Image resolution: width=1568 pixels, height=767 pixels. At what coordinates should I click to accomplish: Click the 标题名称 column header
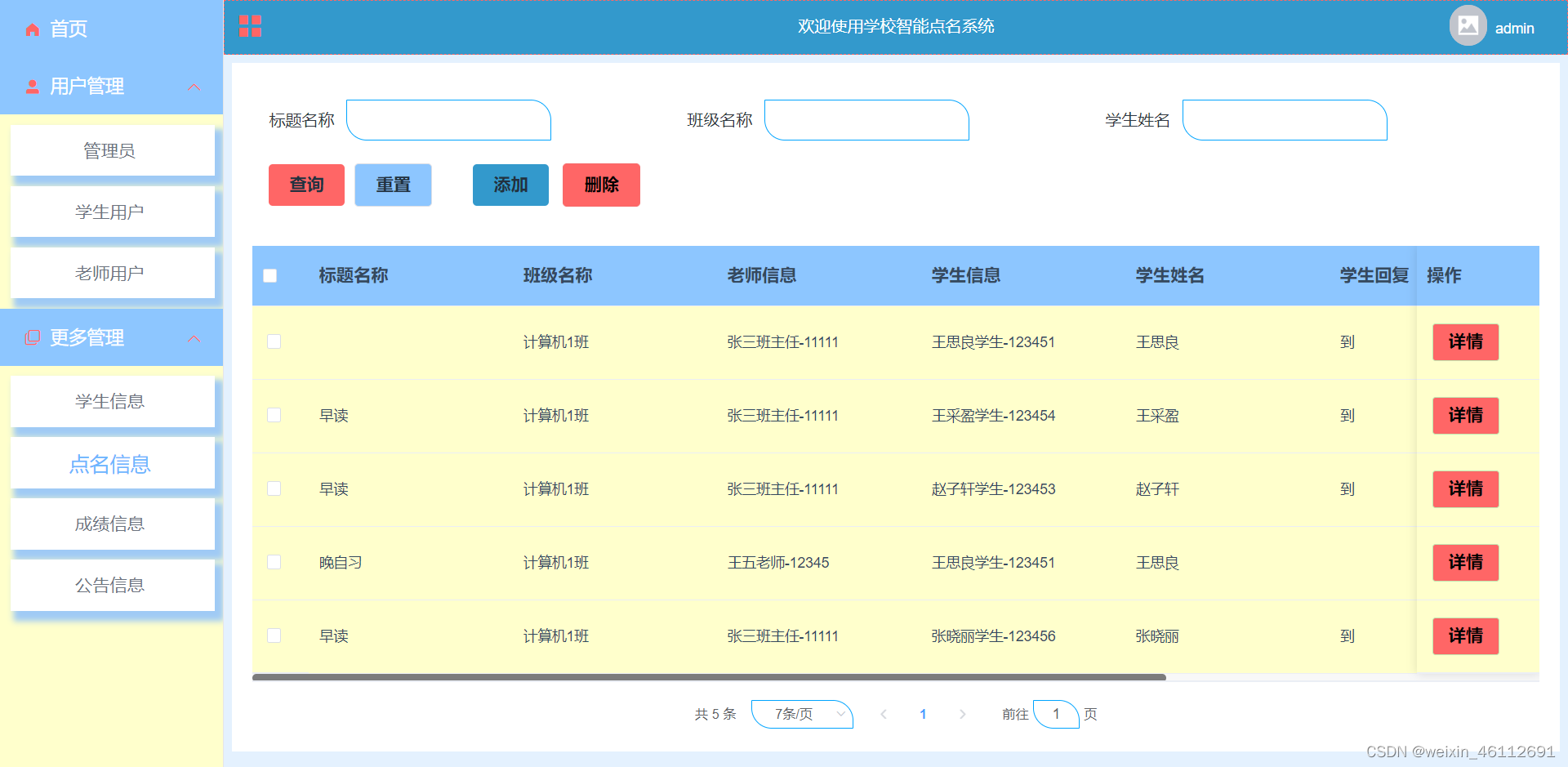click(x=353, y=275)
